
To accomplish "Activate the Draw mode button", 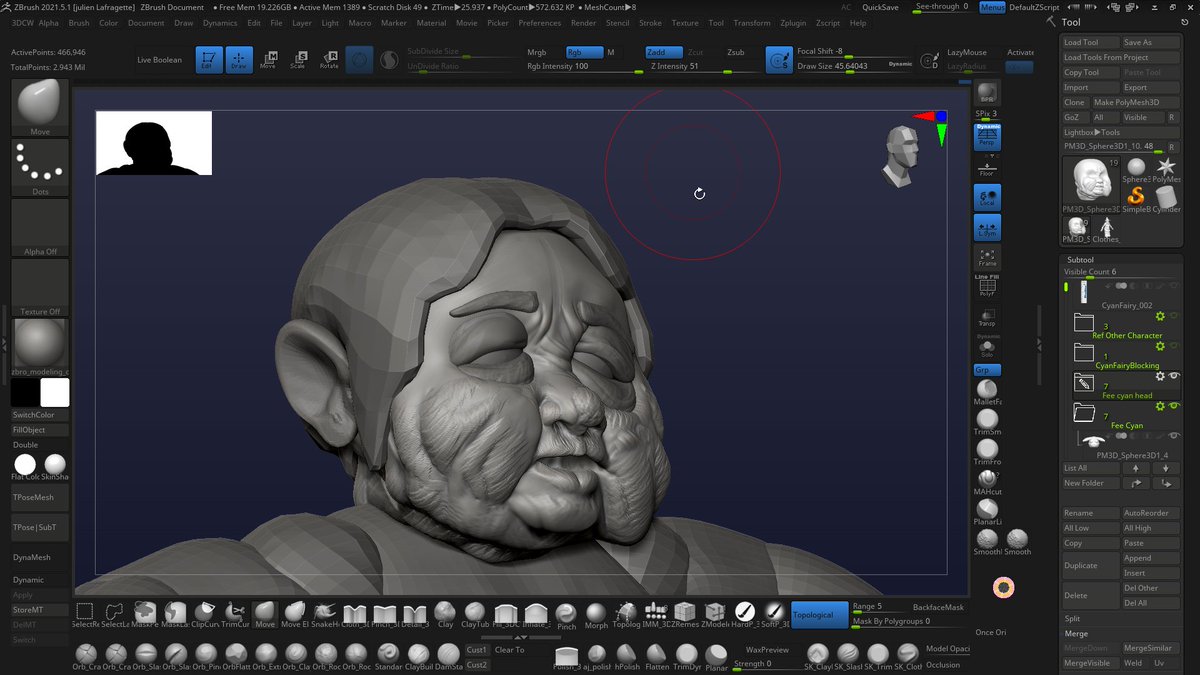I will point(238,60).
